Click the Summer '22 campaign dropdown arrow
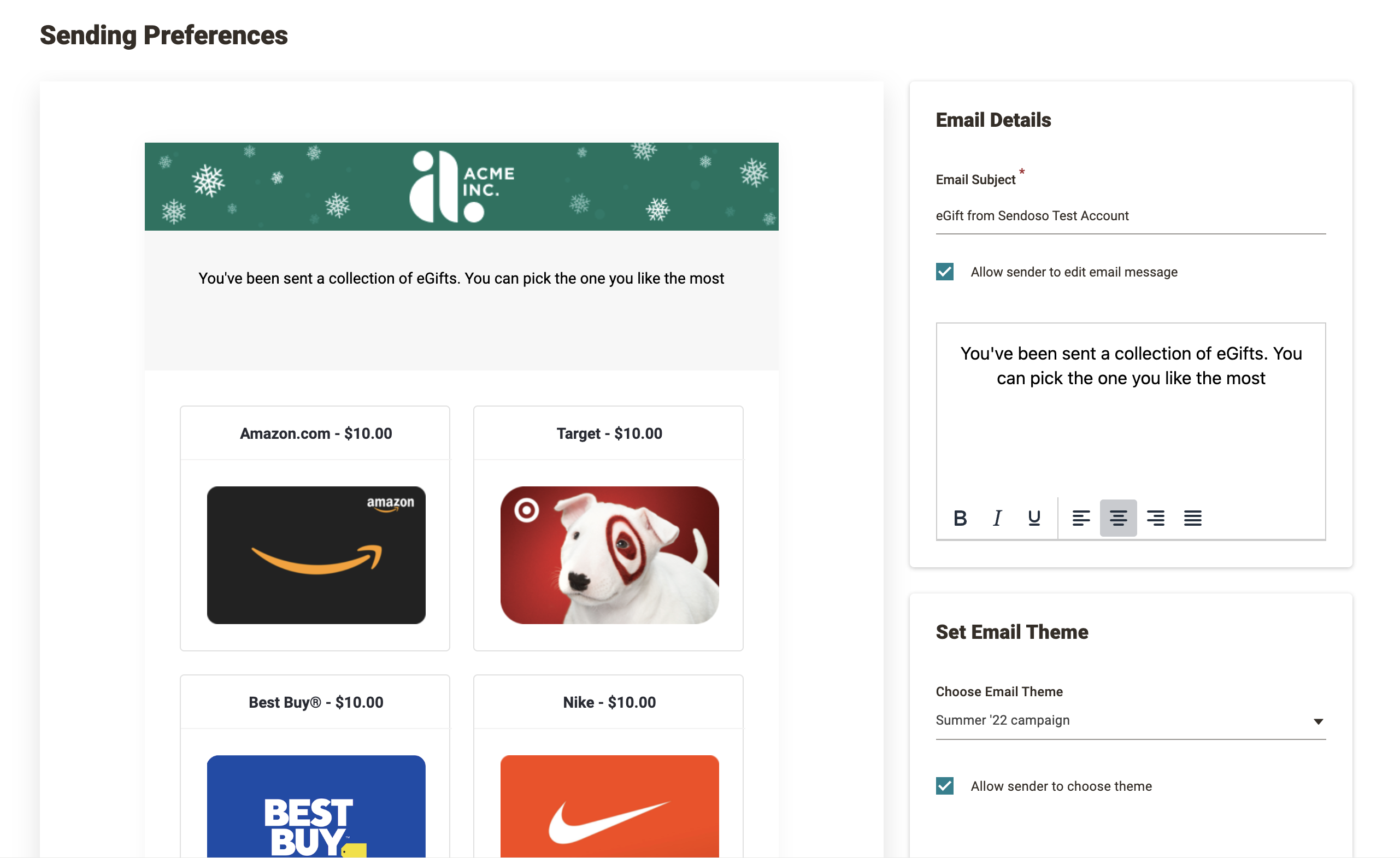The height and width of the screenshot is (858, 1400). [x=1318, y=721]
